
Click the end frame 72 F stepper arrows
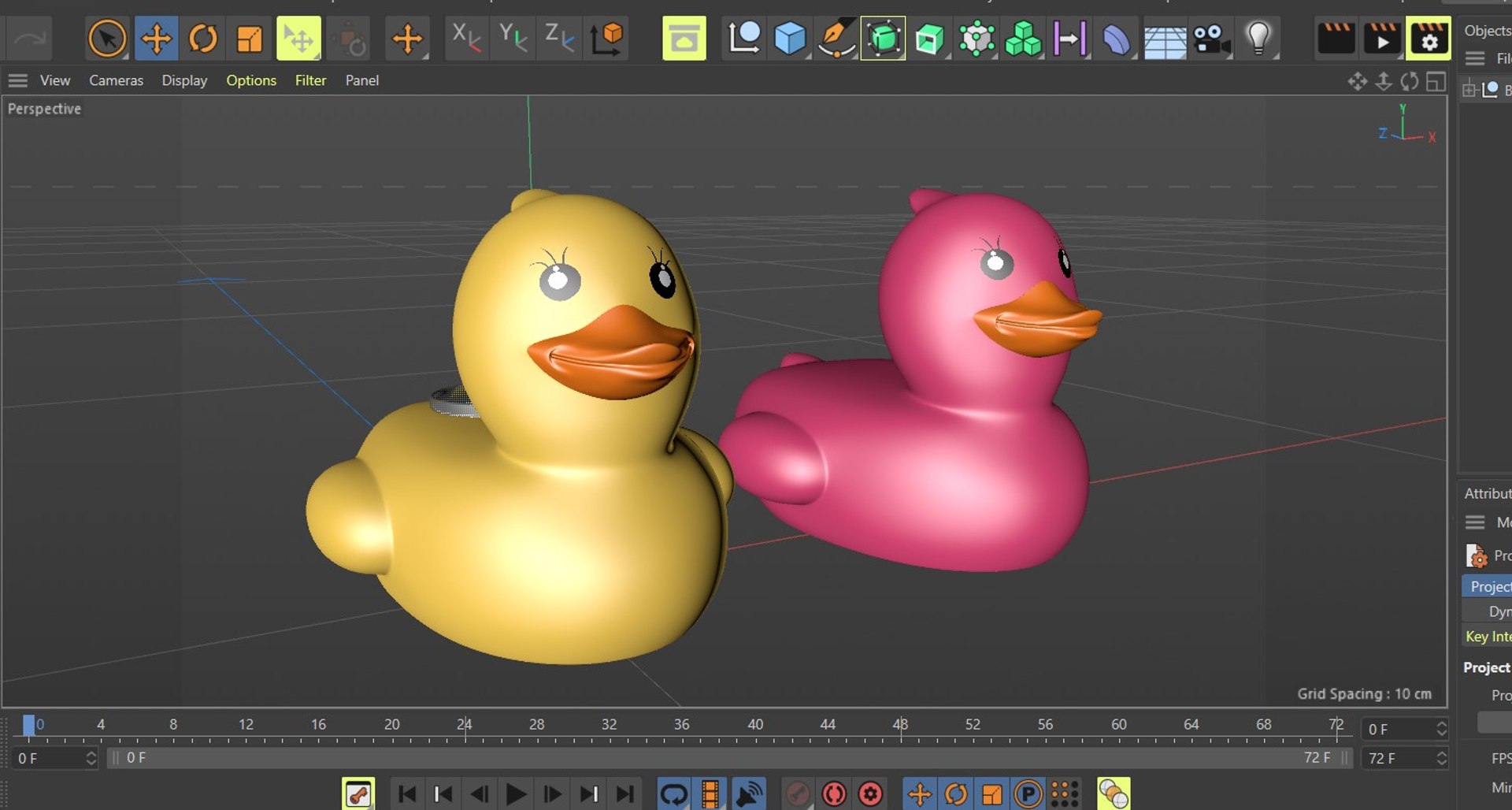click(x=1441, y=758)
